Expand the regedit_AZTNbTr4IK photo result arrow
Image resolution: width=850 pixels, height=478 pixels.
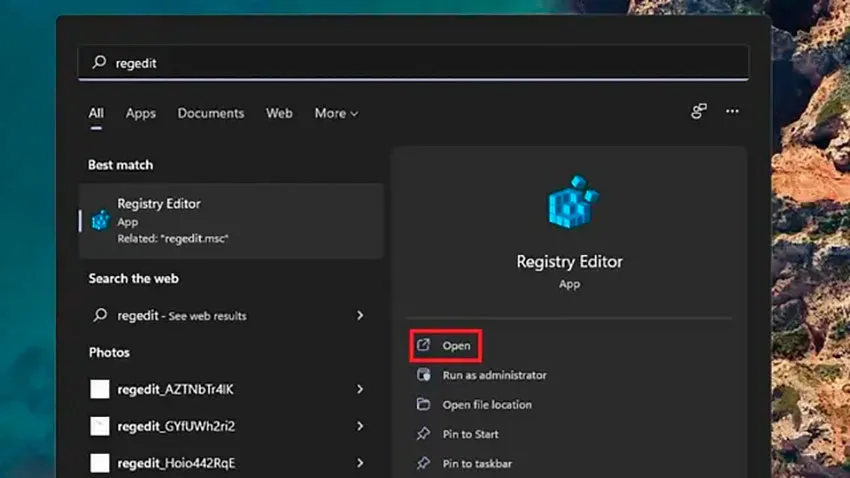[360, 389]
